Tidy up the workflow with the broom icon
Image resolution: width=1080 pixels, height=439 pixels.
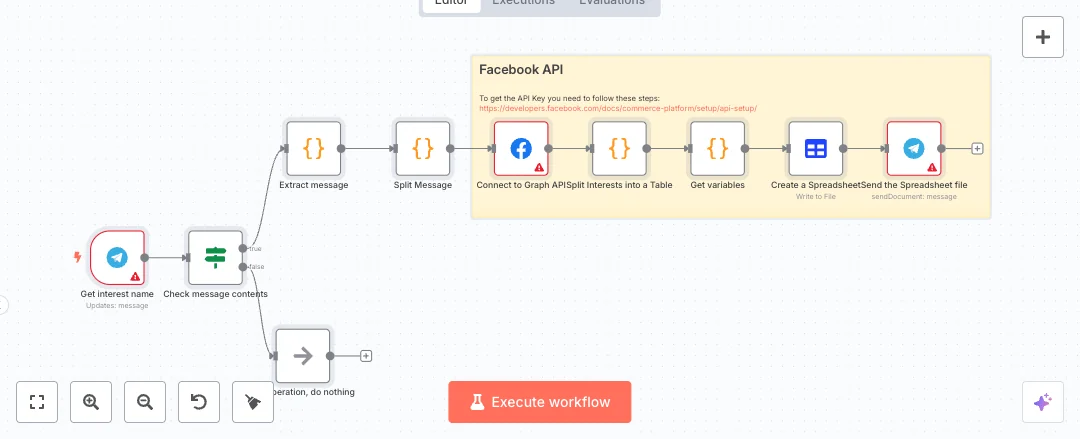pos(253,402)
